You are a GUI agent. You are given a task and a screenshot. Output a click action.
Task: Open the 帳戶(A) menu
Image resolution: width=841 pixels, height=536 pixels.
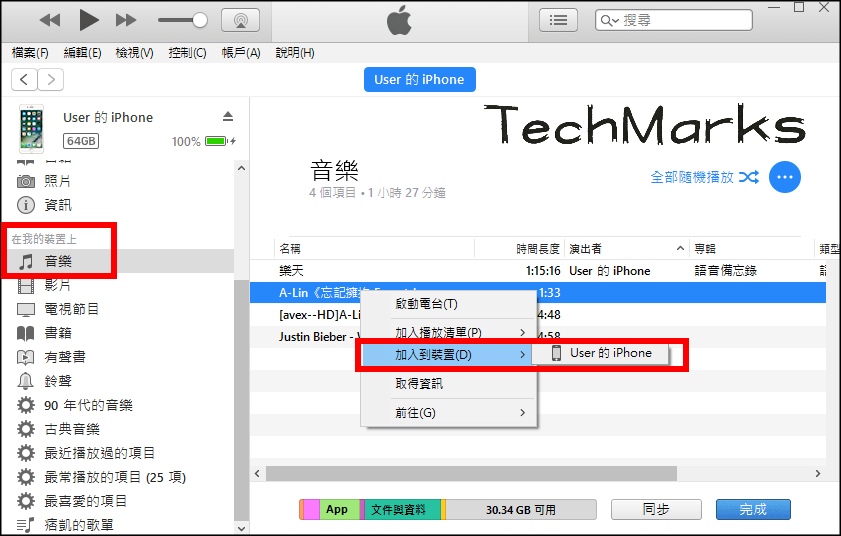coord(241,53)
